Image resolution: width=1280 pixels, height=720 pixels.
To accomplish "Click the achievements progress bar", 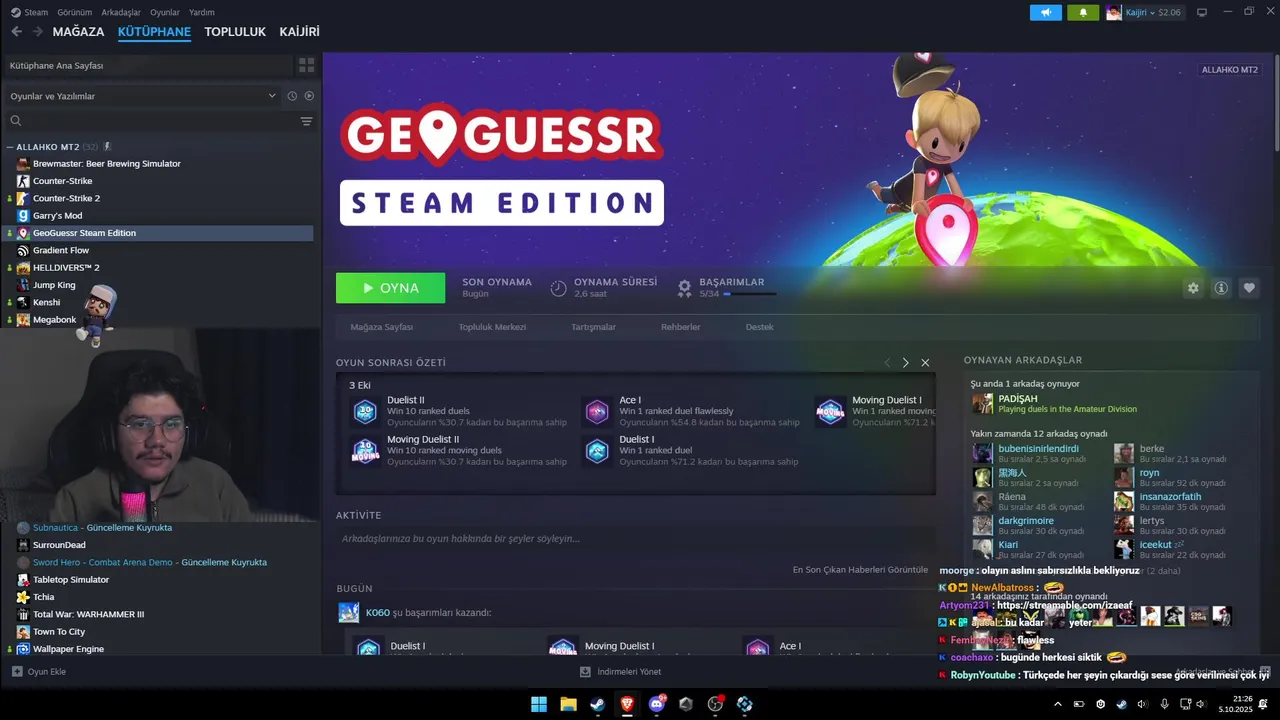I will 750,294.
